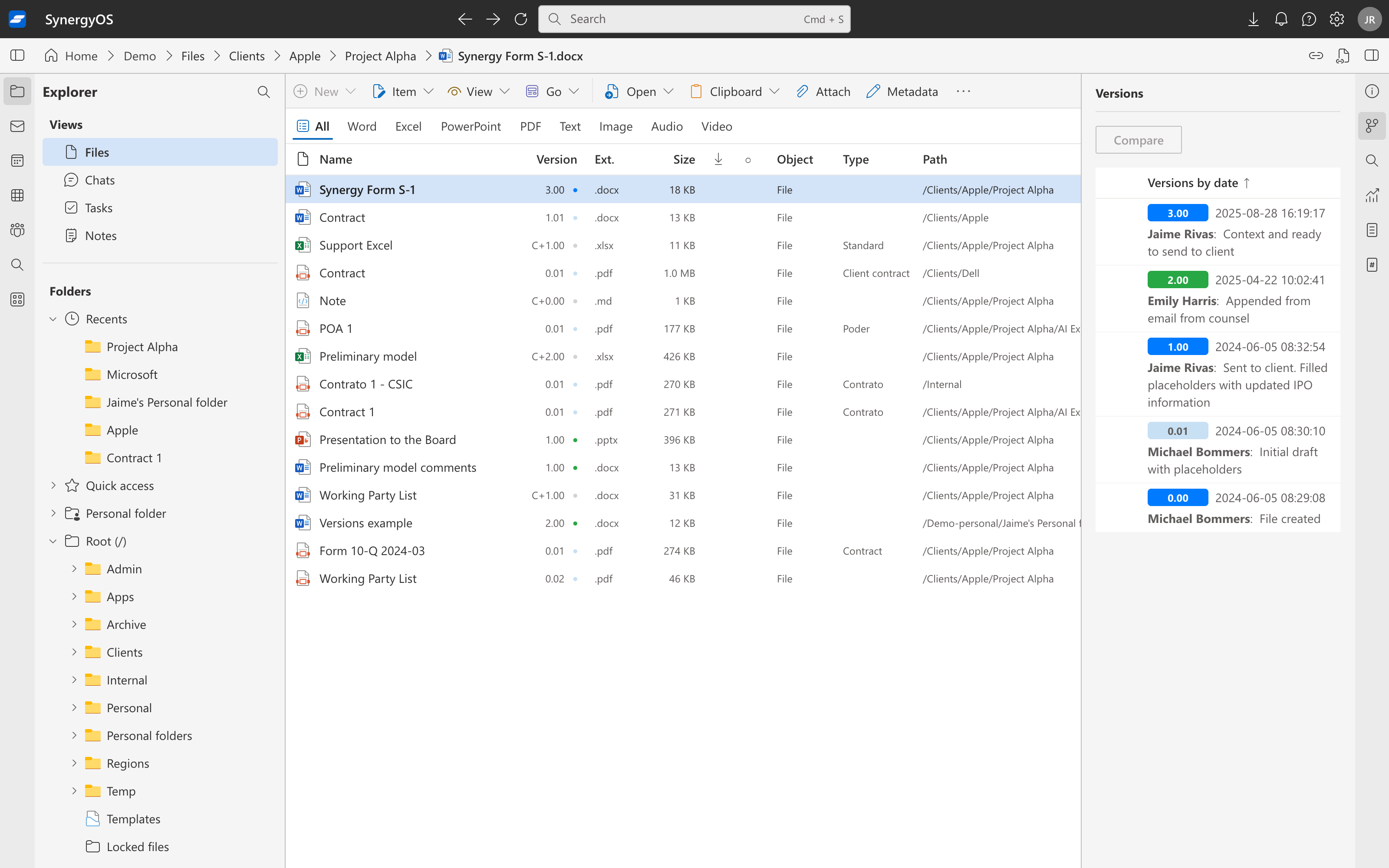The width and height of the screenshot is (1389, 868).
Task: Open the mail icon in left rail
Action: coord(17,126)
